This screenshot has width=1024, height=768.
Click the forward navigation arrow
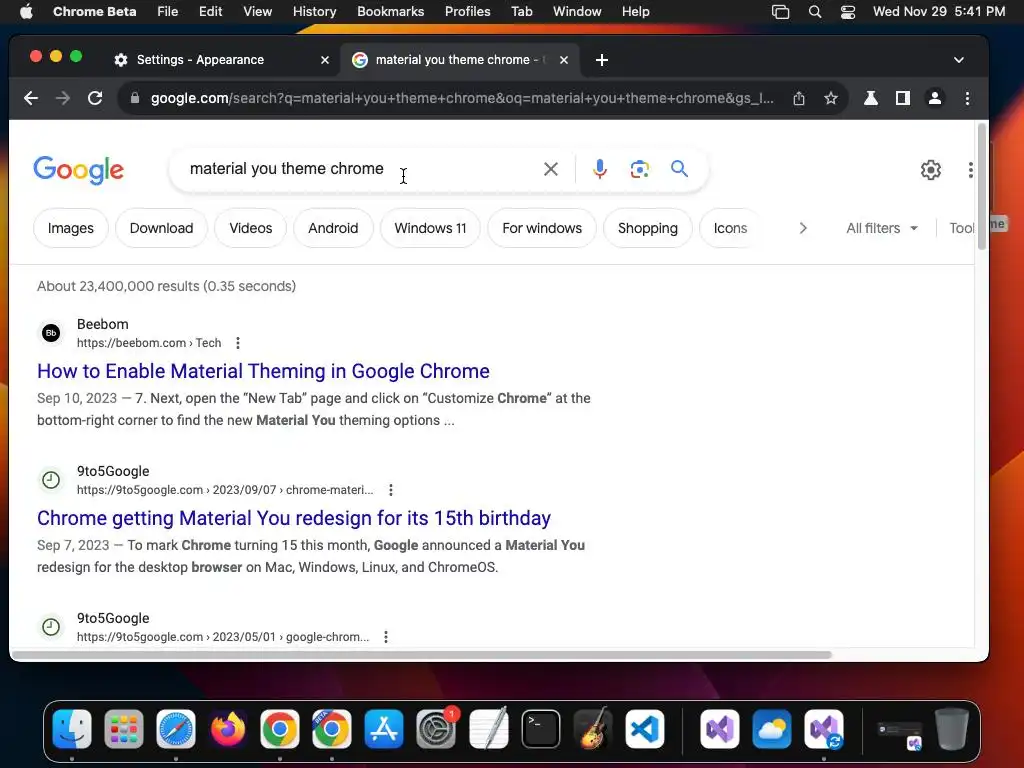pyautogui.click(x=63, y=98)
